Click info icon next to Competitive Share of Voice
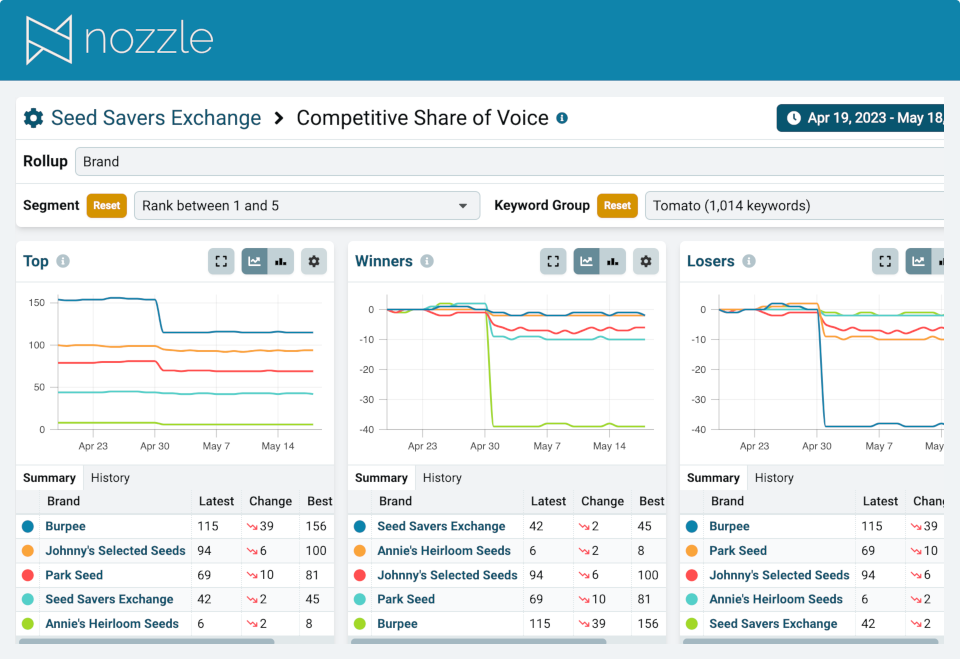 [x=561, y=118]
